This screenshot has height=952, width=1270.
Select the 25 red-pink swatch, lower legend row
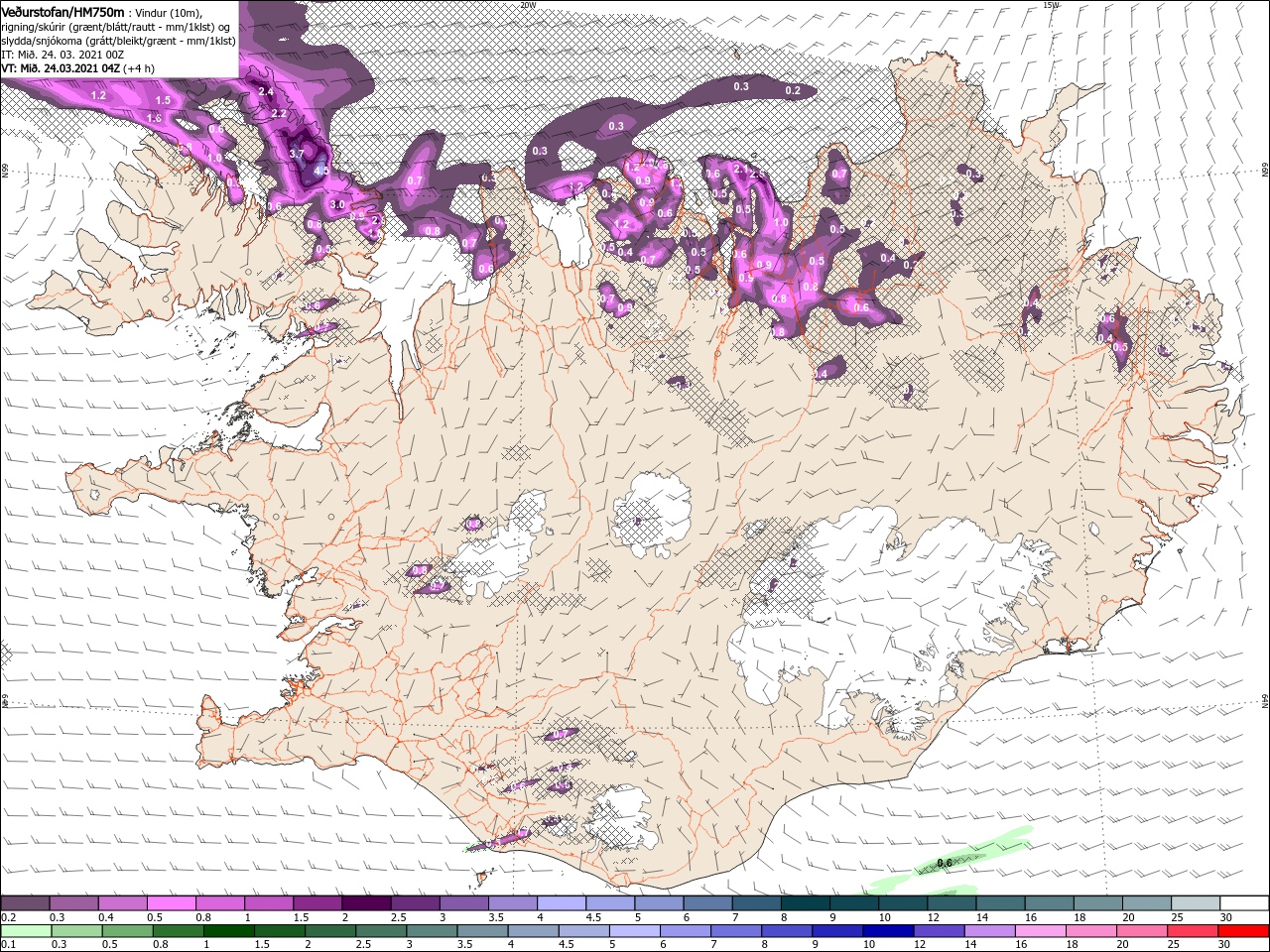tap(1193, 931)
